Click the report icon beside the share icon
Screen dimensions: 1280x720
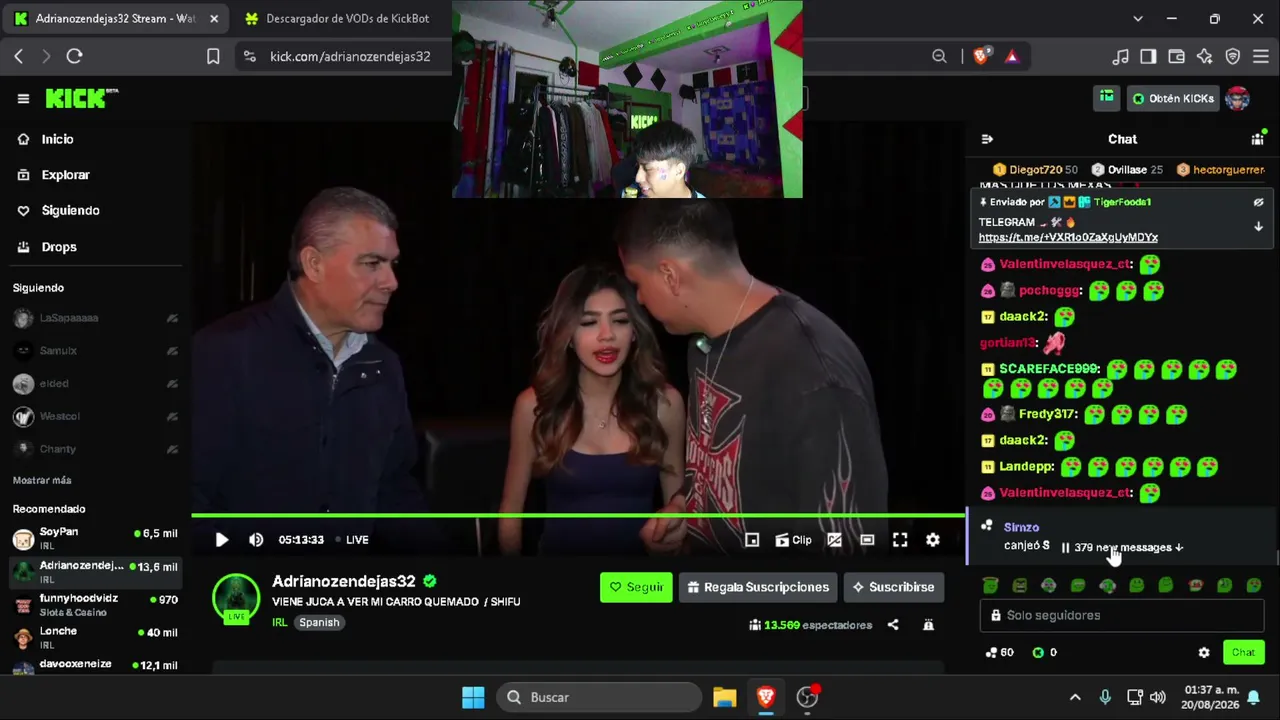[x=928, y=625]
